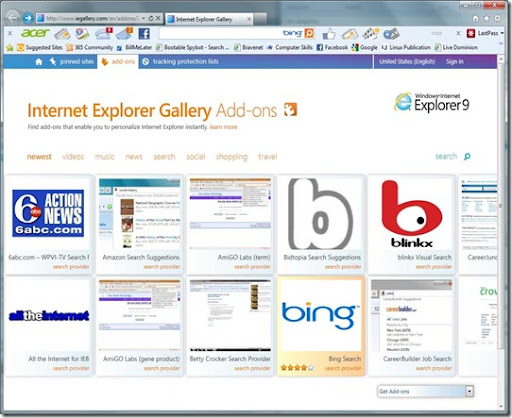Image resolution: width=512 pixels, height=418 pixels.
Task: Open the address bar dropdown arrow
Action: click(x=144, y=18)
